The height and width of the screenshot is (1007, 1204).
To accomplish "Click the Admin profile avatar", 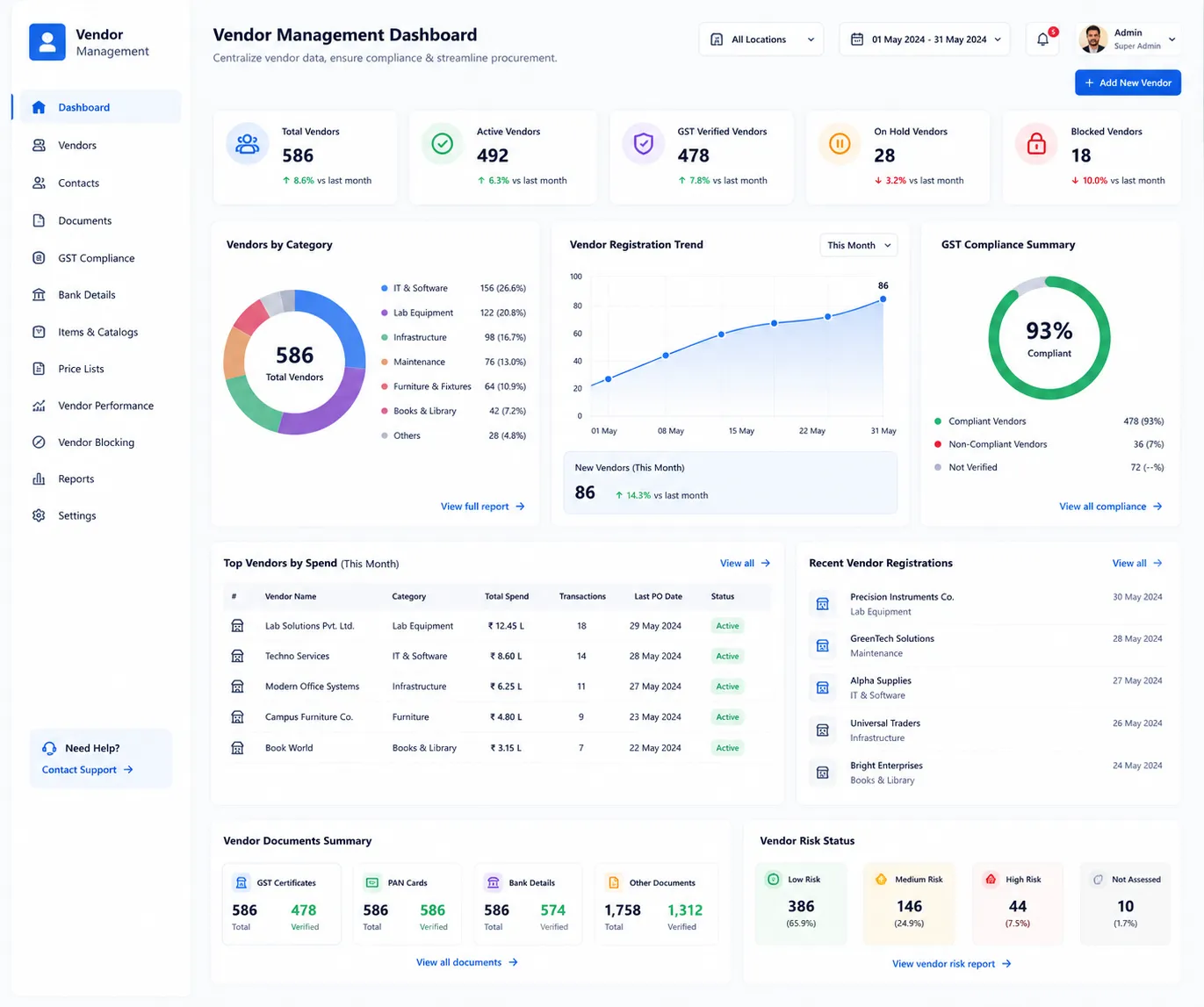I will point(1092,40).
